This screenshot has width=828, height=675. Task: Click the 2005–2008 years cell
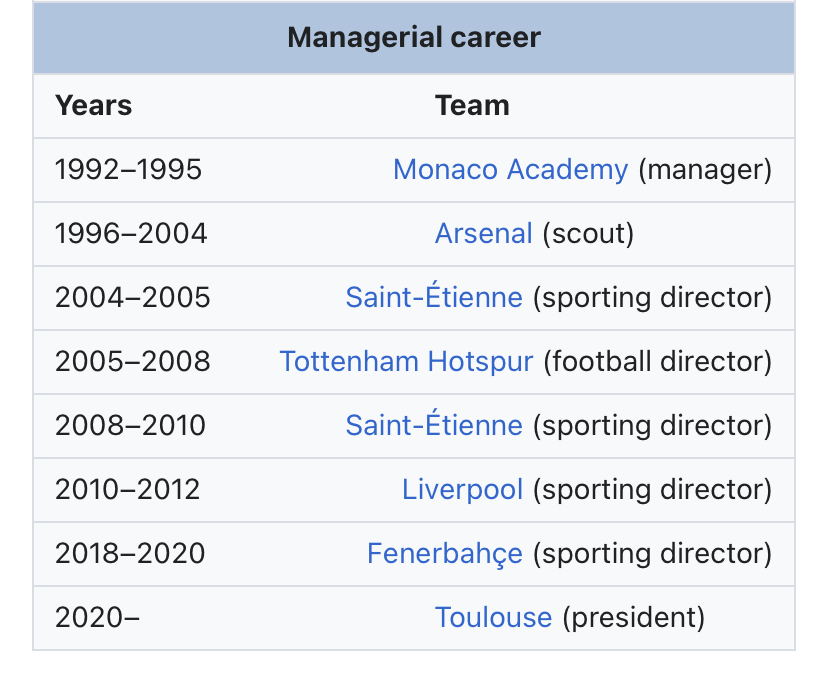pyautogui.click(x=133, y=361)
